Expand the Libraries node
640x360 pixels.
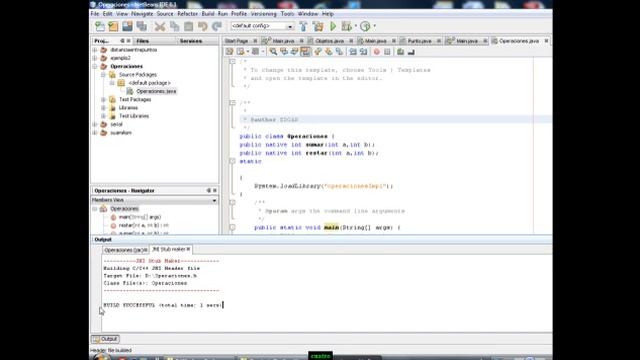tap(104, 108)
